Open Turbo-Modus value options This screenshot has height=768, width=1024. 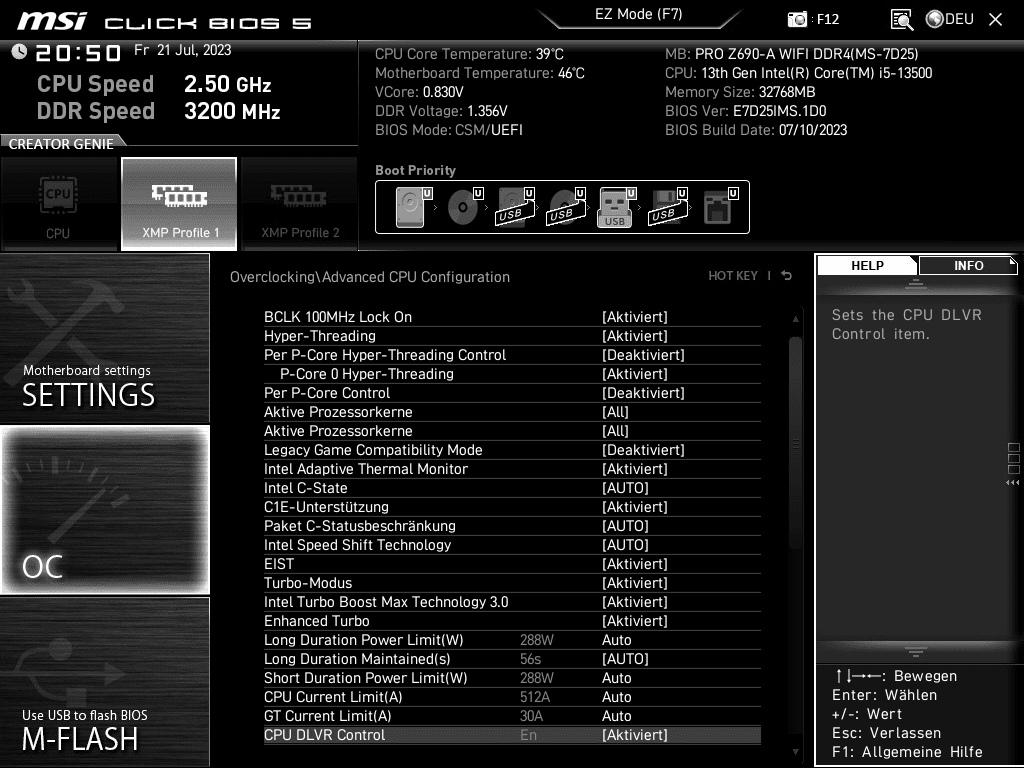click(x=635, y=583)
